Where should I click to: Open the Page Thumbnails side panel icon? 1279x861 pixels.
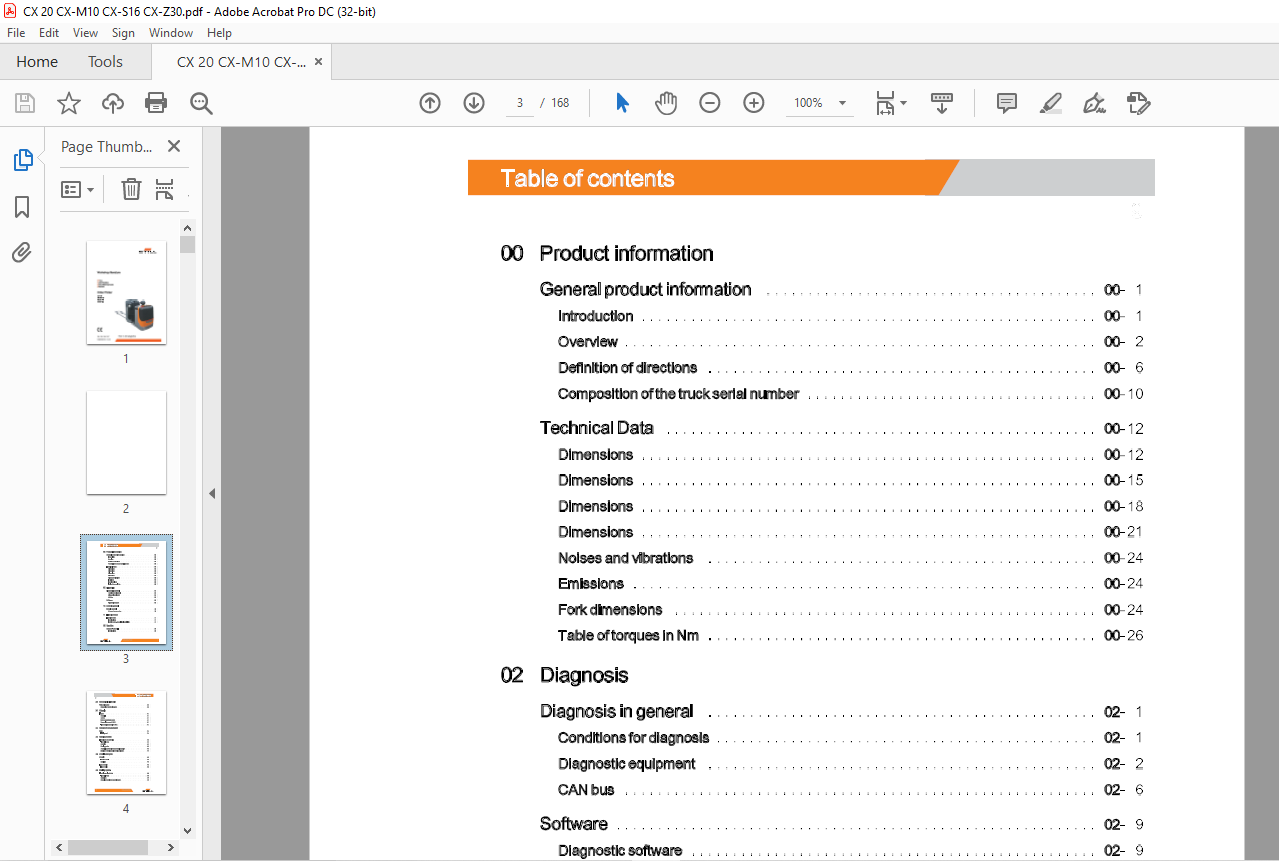[22, 160]
